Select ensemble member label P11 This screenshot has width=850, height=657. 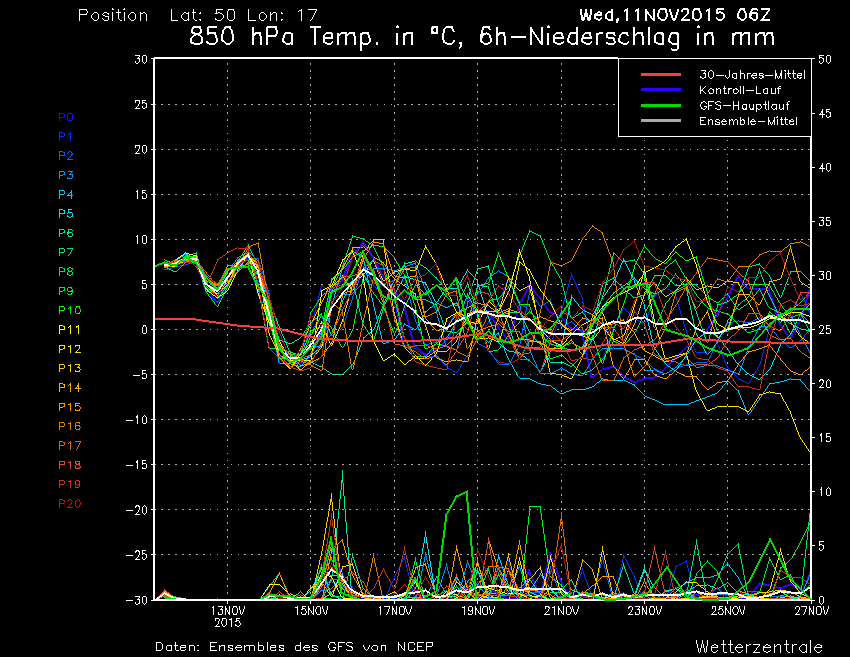(69, 330)
